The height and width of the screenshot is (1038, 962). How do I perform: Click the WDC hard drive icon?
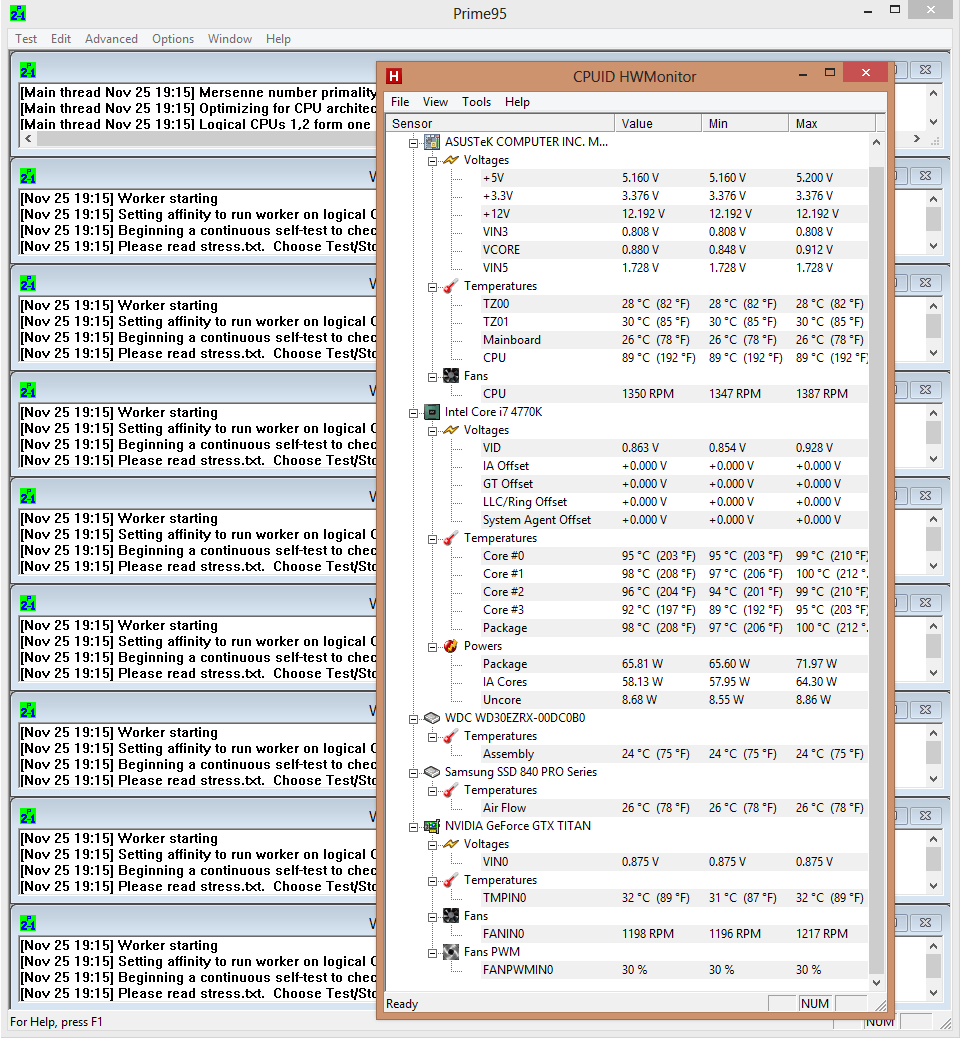click(432, 718)
